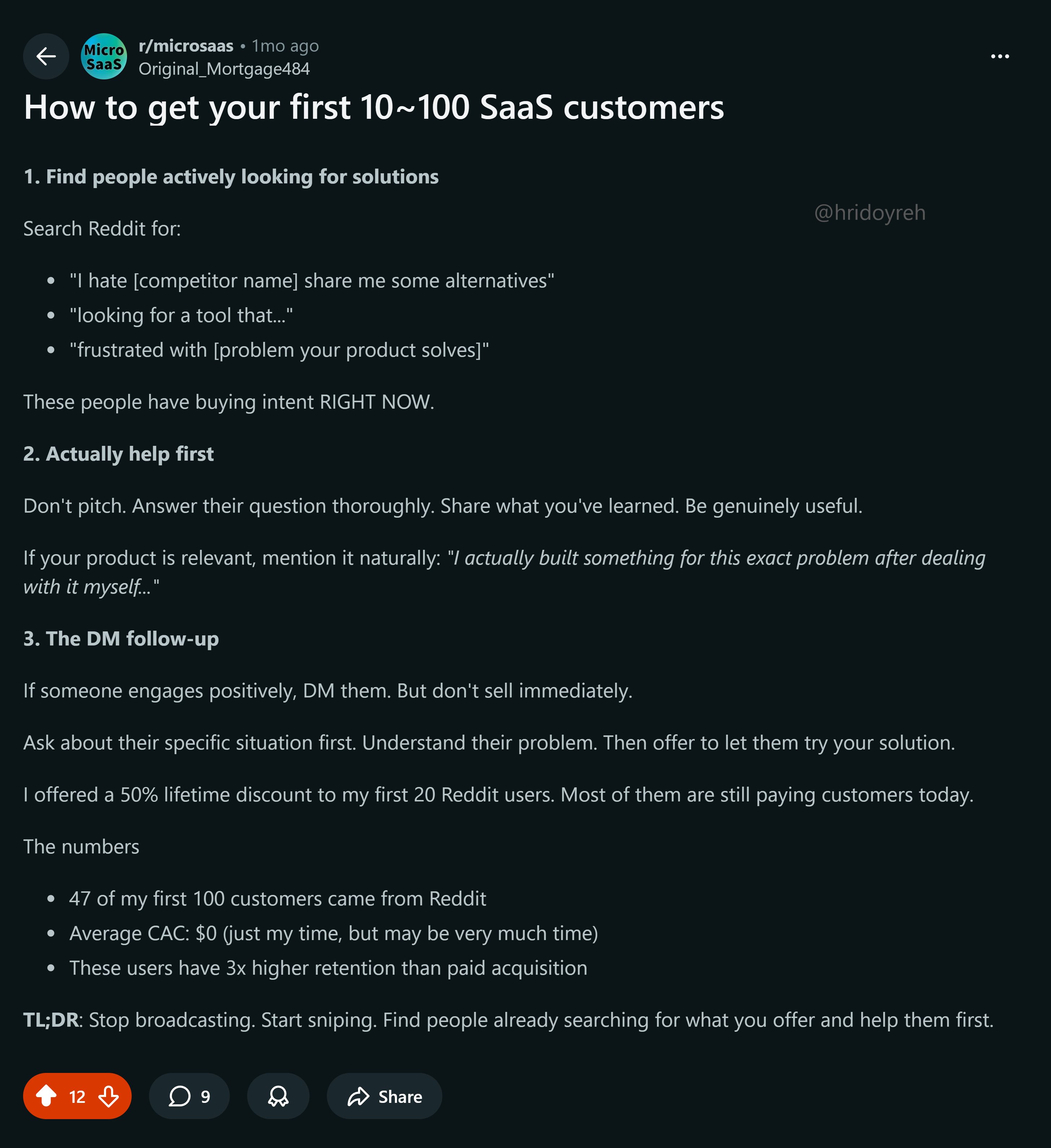The image size is (1051, 1148).
Task: Open the three-dot post options menu
Action: [x=1000, y=56]
